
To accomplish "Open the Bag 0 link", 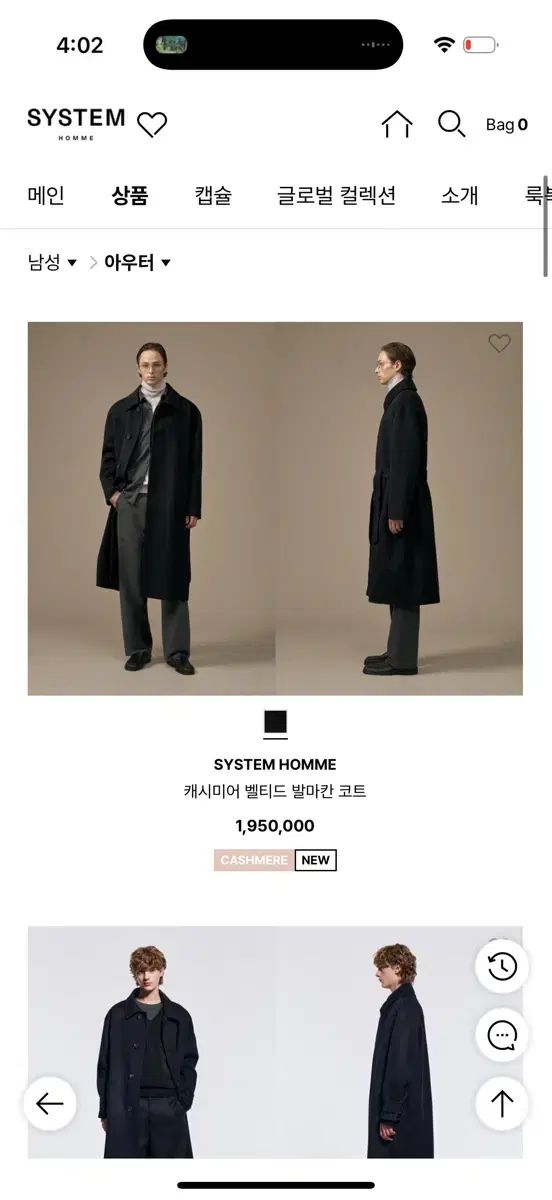I will click(x=507, y=125).
